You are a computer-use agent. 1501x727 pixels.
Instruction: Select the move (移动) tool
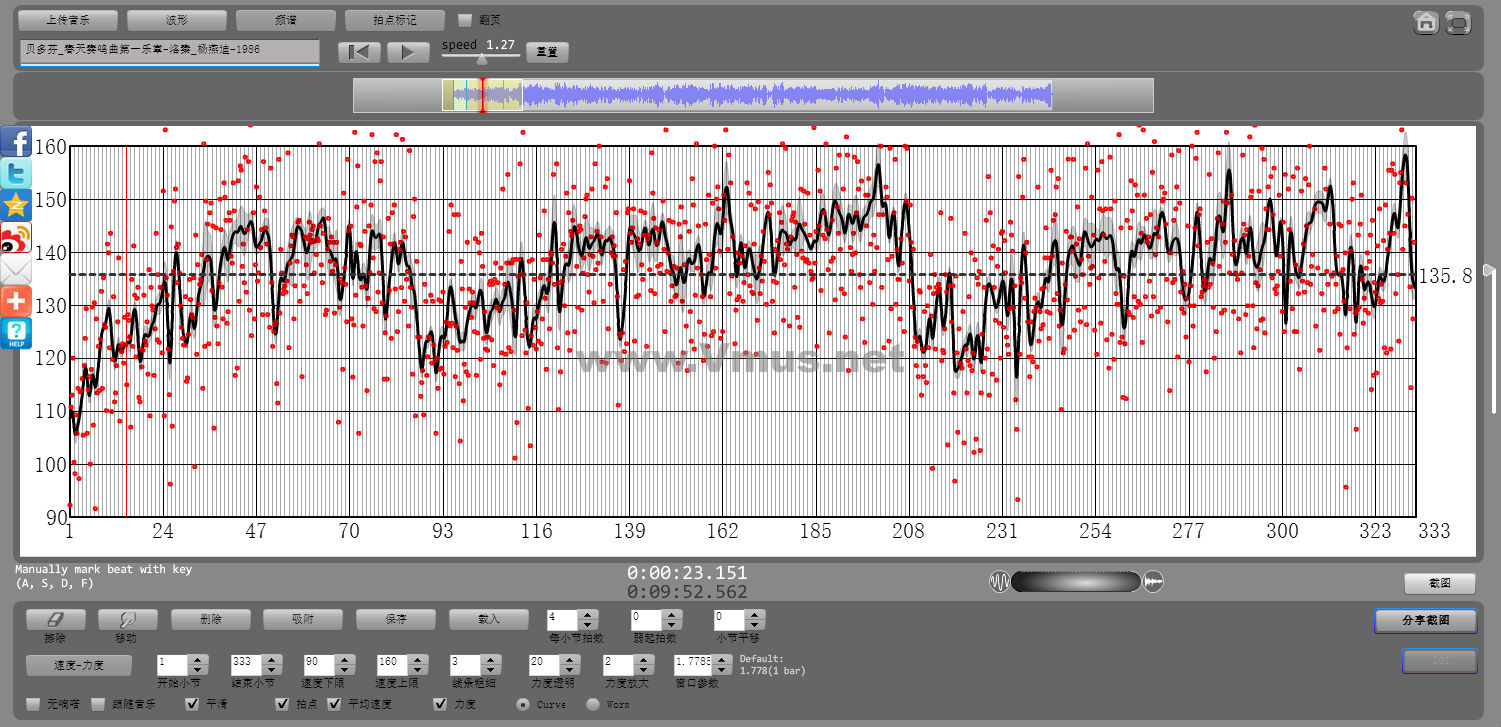point(127,619)
